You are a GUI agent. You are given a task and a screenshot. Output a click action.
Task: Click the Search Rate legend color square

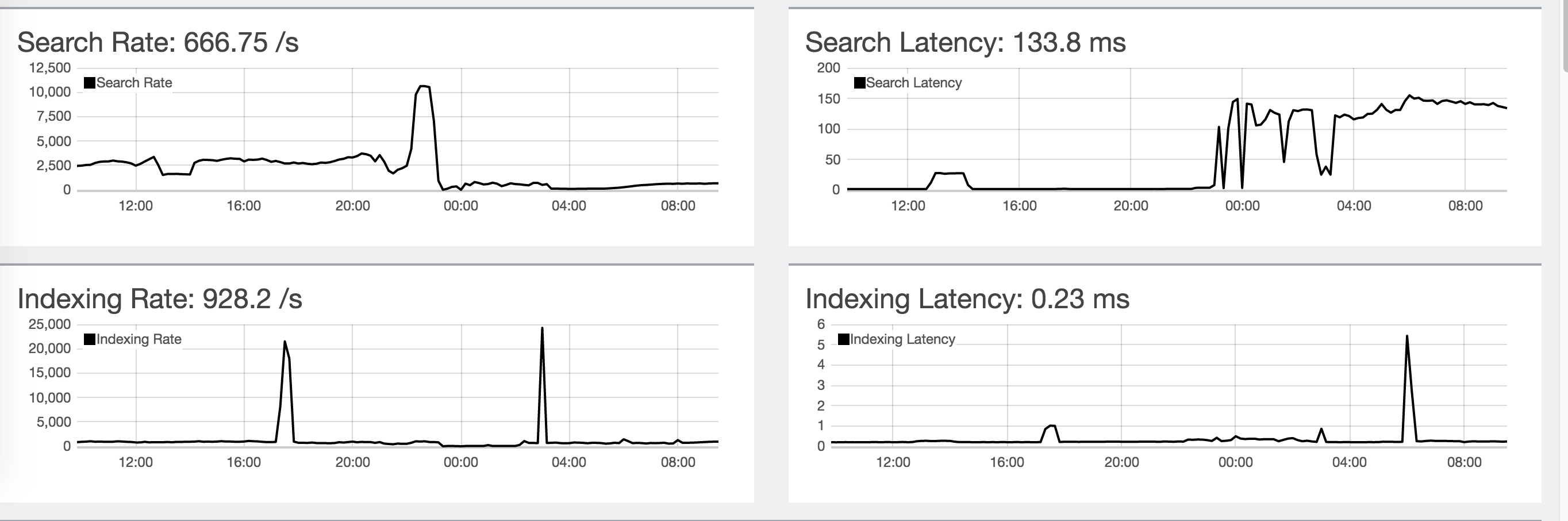pyautogui.click(x=90, y=83)
